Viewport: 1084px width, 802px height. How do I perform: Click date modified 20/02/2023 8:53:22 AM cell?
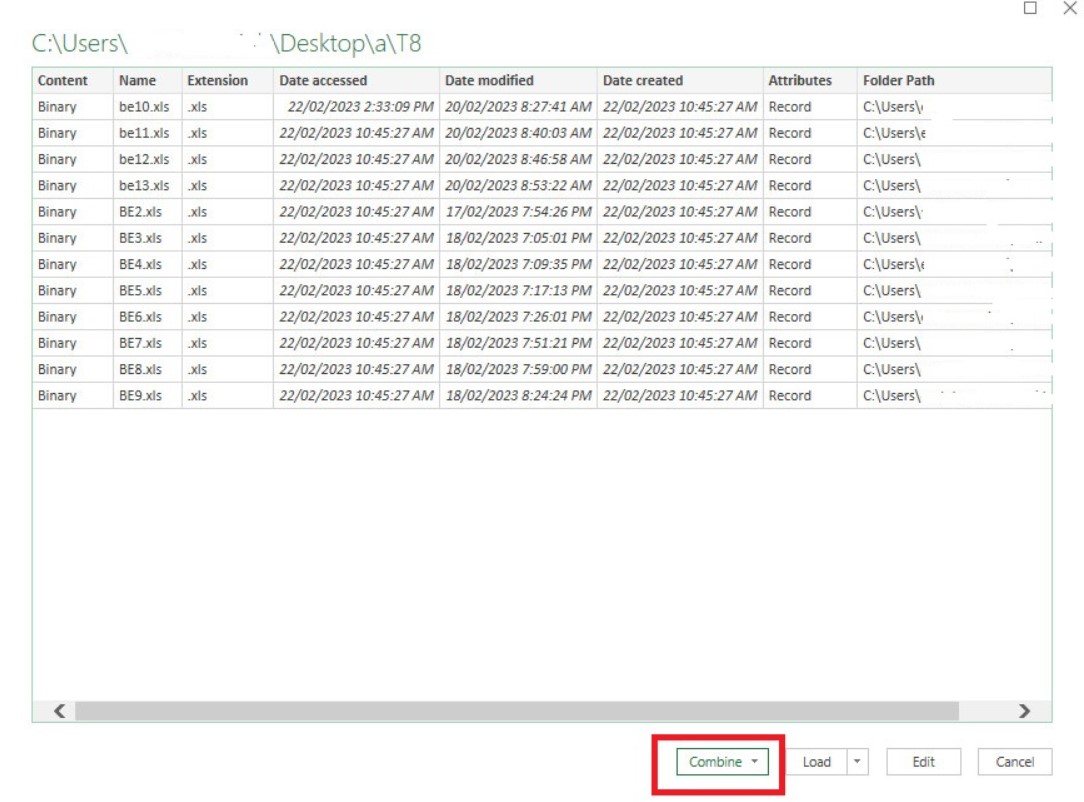[518, 185]
